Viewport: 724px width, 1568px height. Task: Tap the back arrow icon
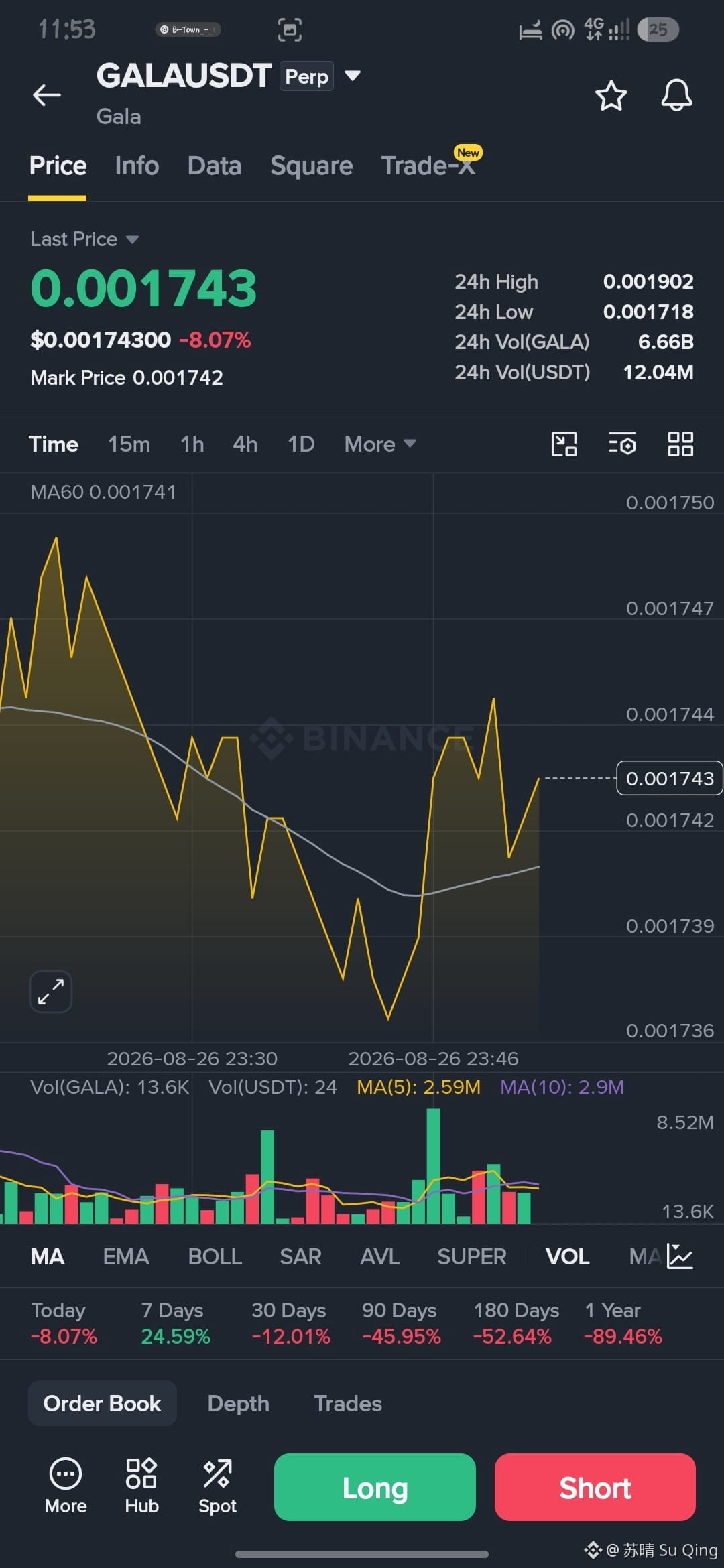[x=47, y=95]
